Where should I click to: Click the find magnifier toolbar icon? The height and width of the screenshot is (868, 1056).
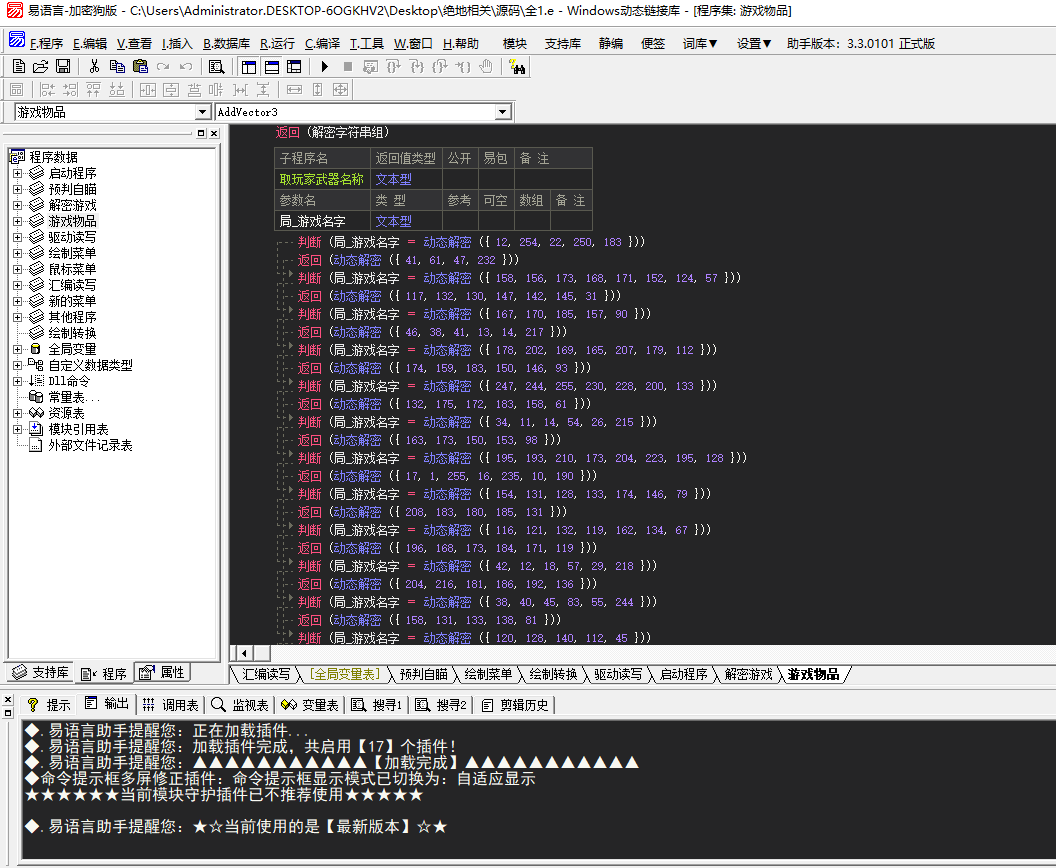point(216,67)
